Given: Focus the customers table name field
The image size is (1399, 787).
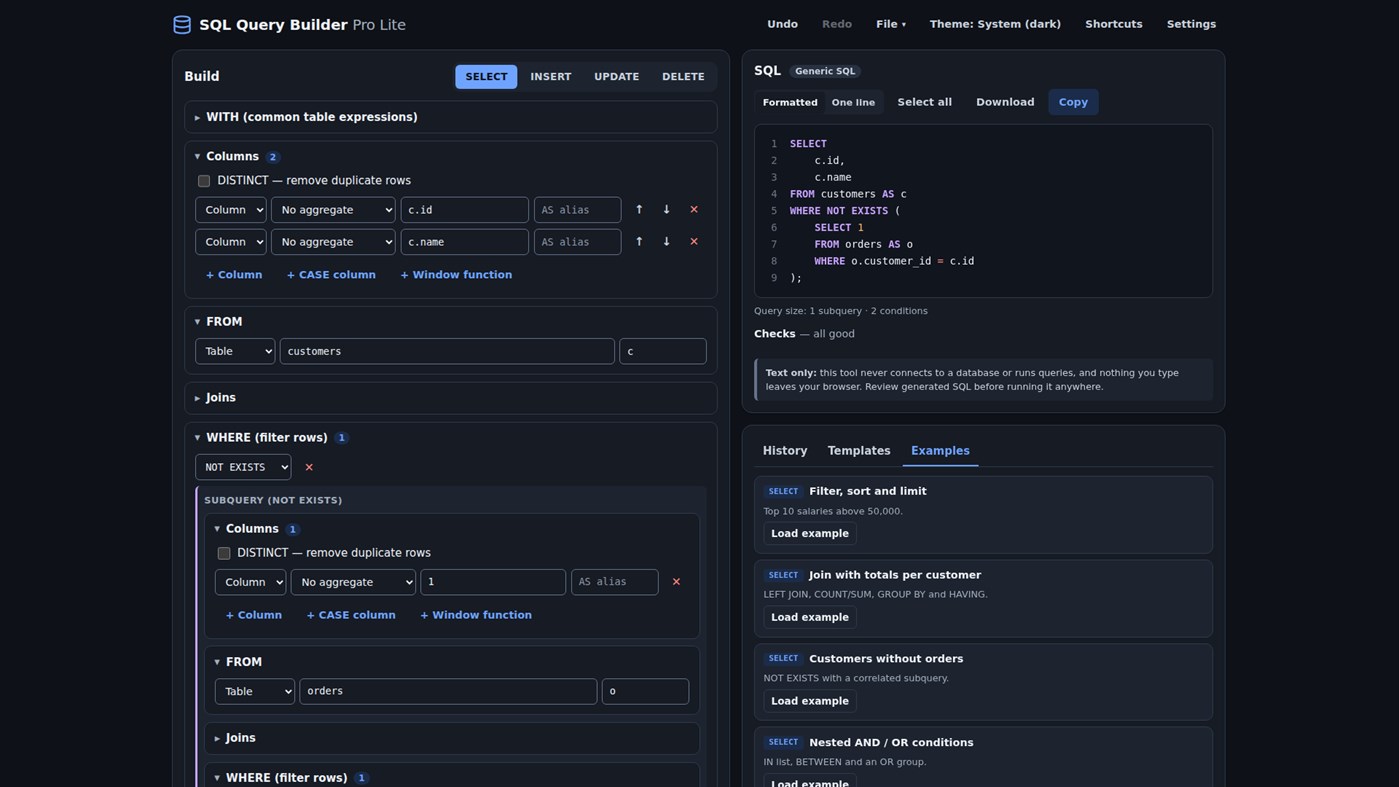Looking at the screenshot, I should pyautogui.click(x=447, y=351).
